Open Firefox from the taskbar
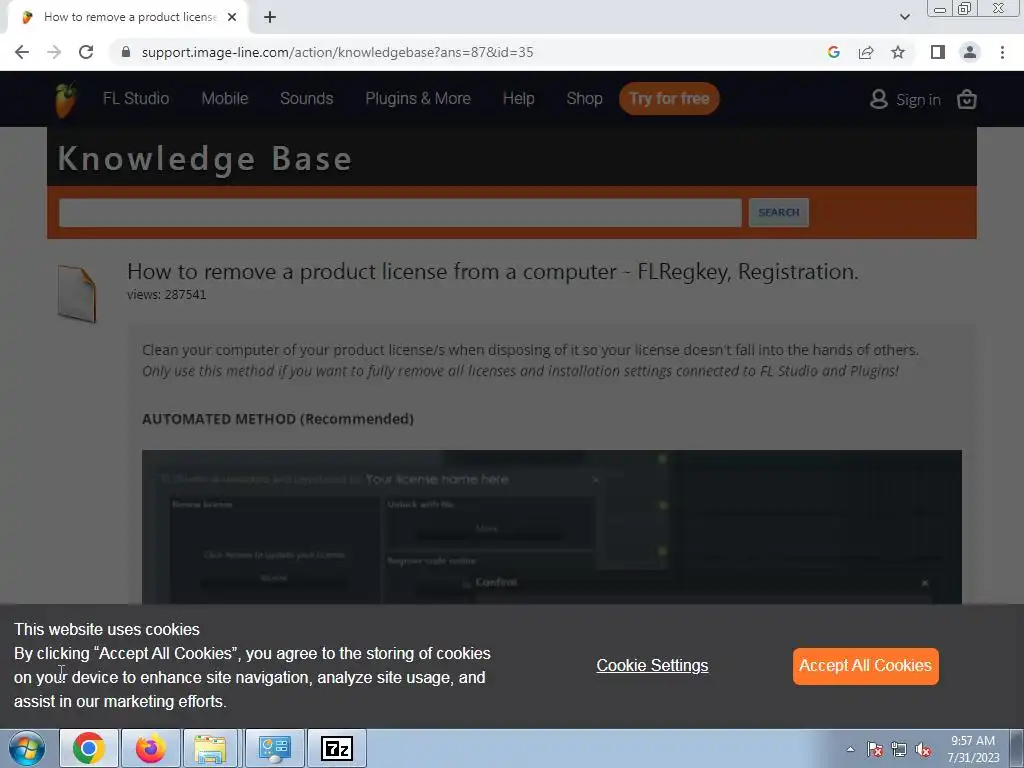1024x768 pixels. click(x=151, y=748)
